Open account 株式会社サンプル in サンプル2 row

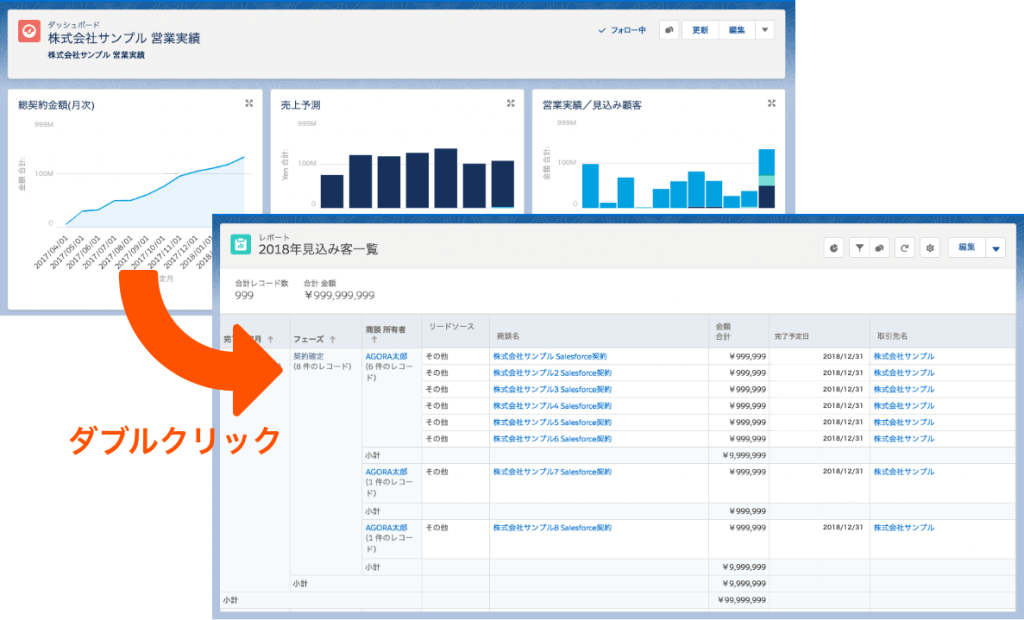(904, 373)
